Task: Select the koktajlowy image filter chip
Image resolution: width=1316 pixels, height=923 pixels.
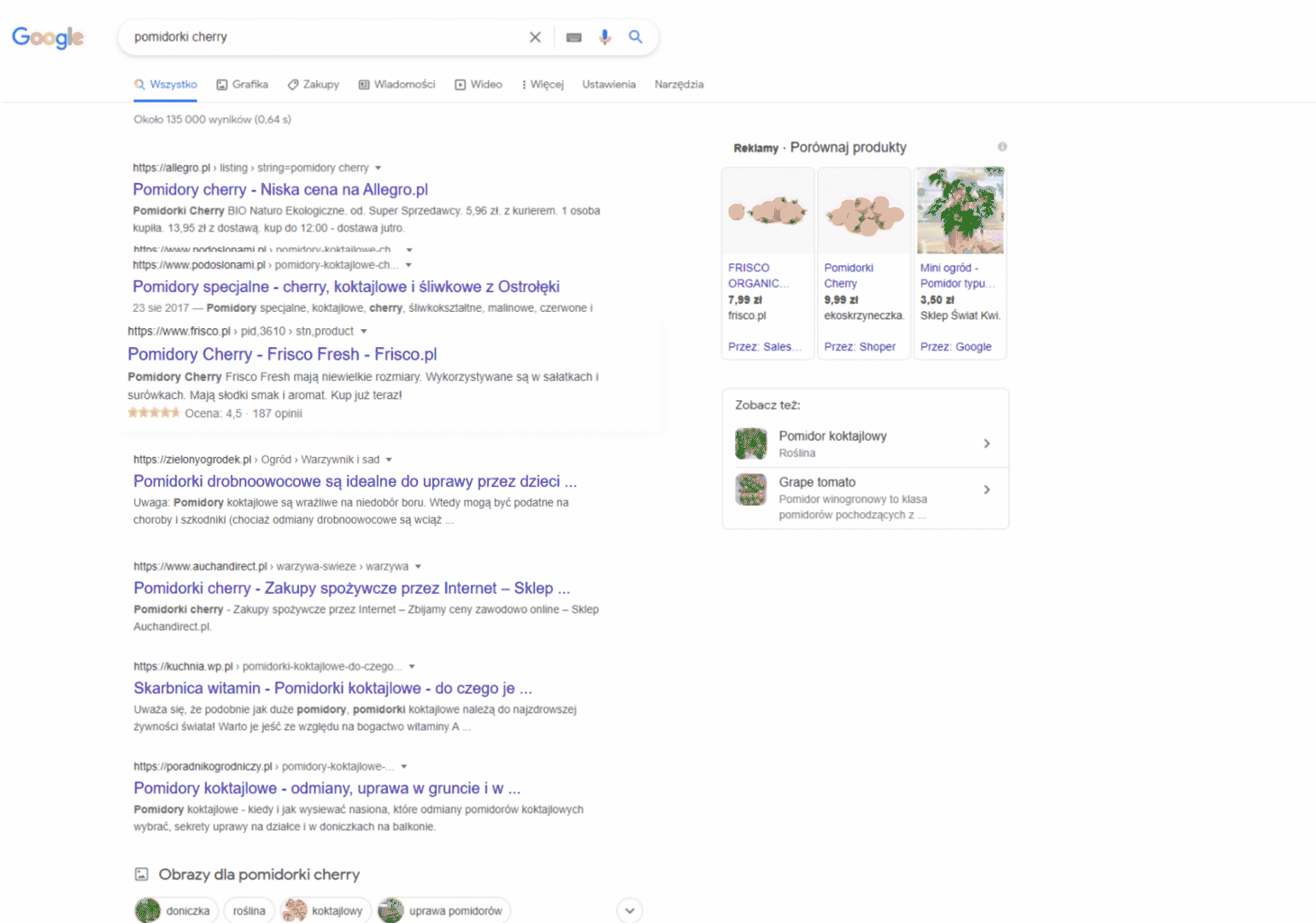Action: coord(326,911)
